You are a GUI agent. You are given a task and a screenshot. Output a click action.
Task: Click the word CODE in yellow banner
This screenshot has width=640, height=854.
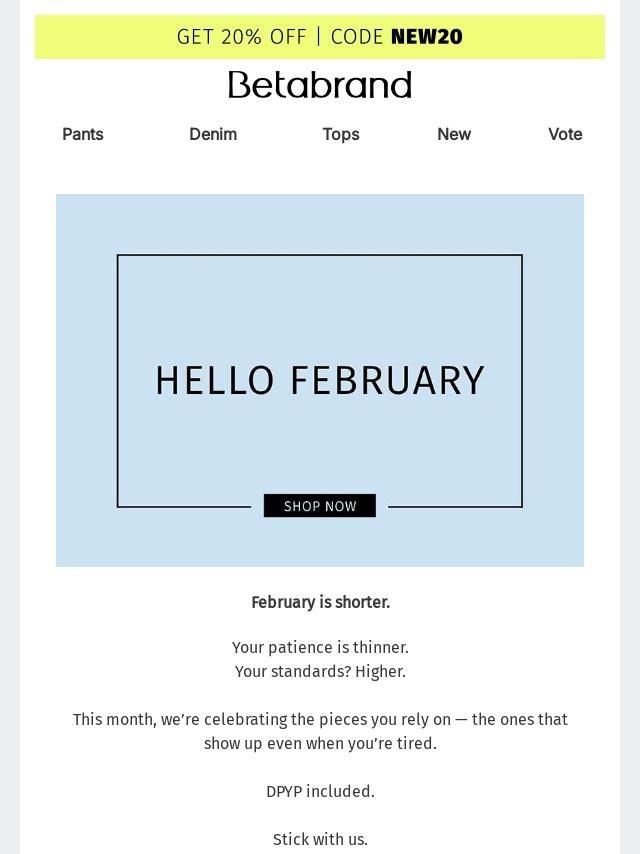point(357,37)
